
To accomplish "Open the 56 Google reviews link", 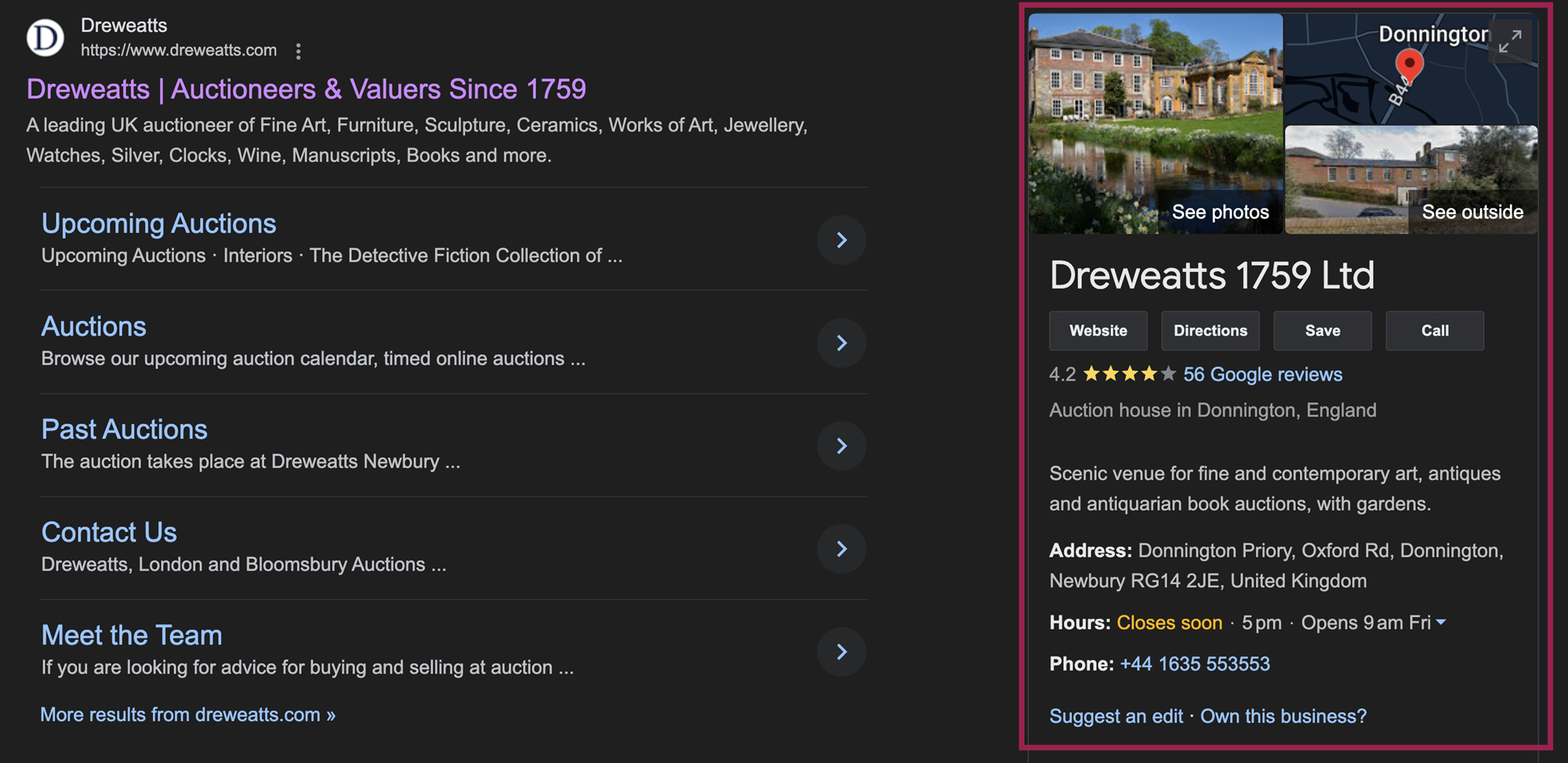I will pyautogui.click(x=1262, y=374).
